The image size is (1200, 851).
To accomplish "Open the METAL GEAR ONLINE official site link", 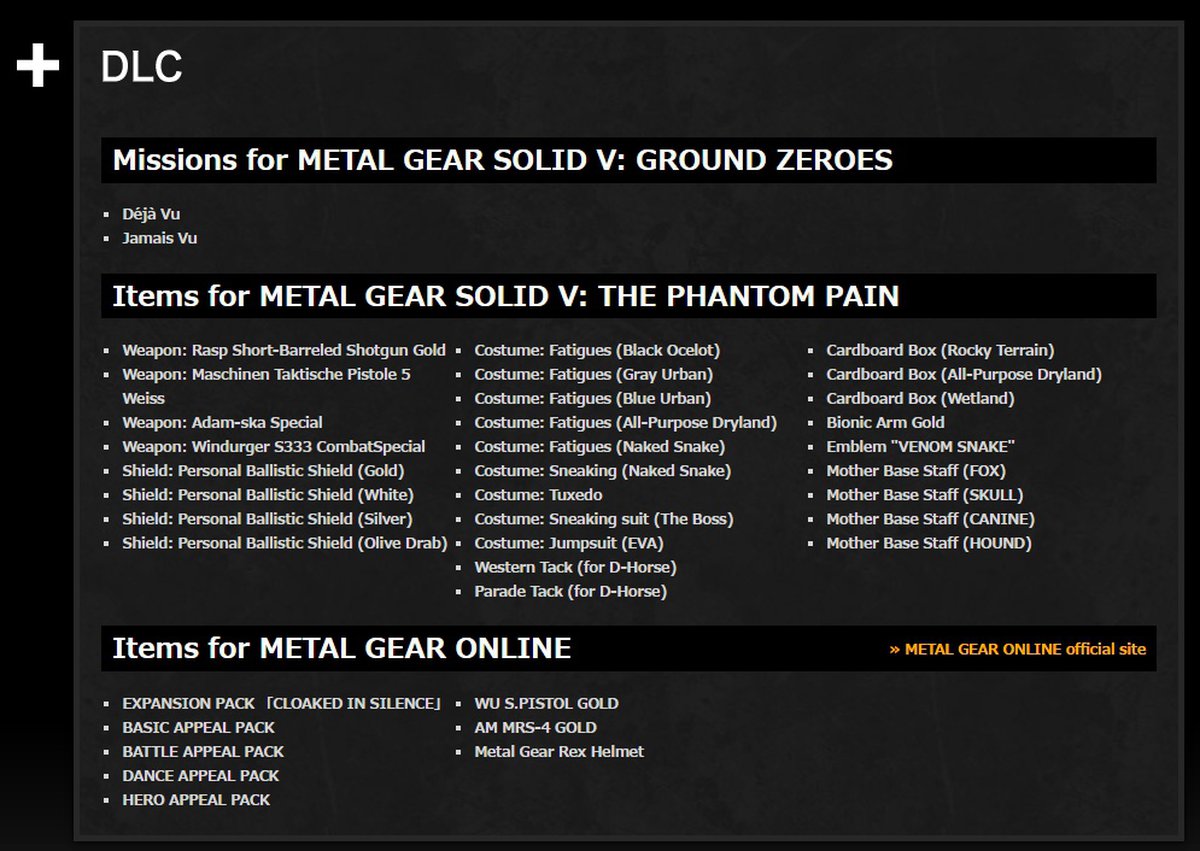I will (1017, 649).
